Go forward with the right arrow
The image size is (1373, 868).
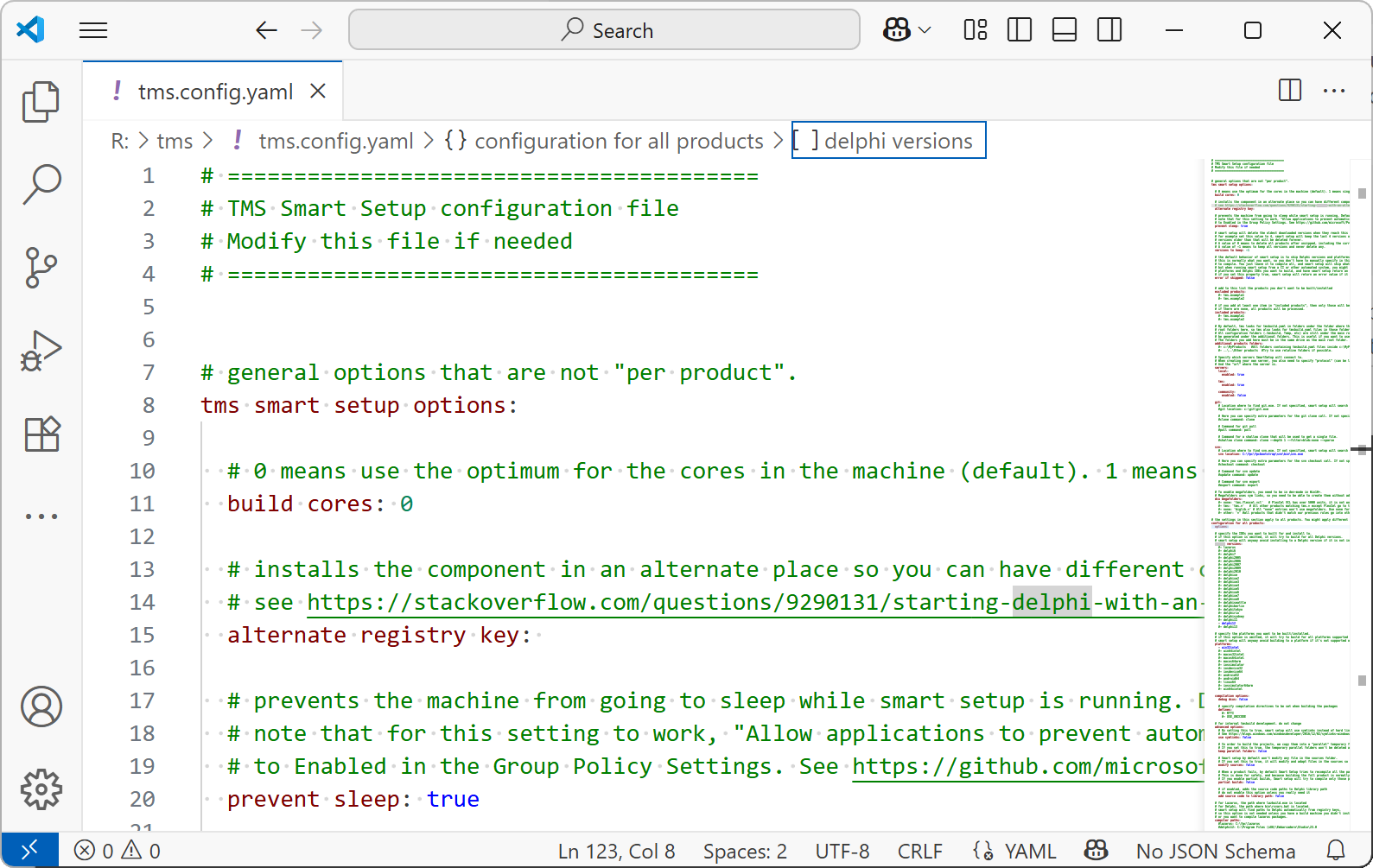311,31
